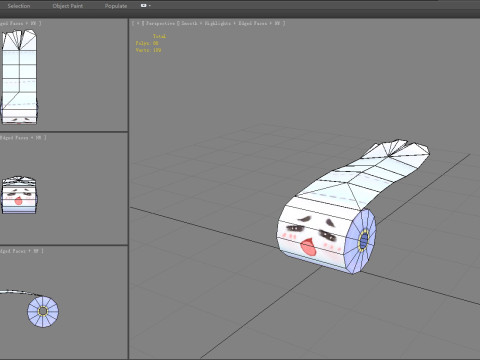Click the Total statistics header
This screenshot has height=360, width=480.
[159, 36]
